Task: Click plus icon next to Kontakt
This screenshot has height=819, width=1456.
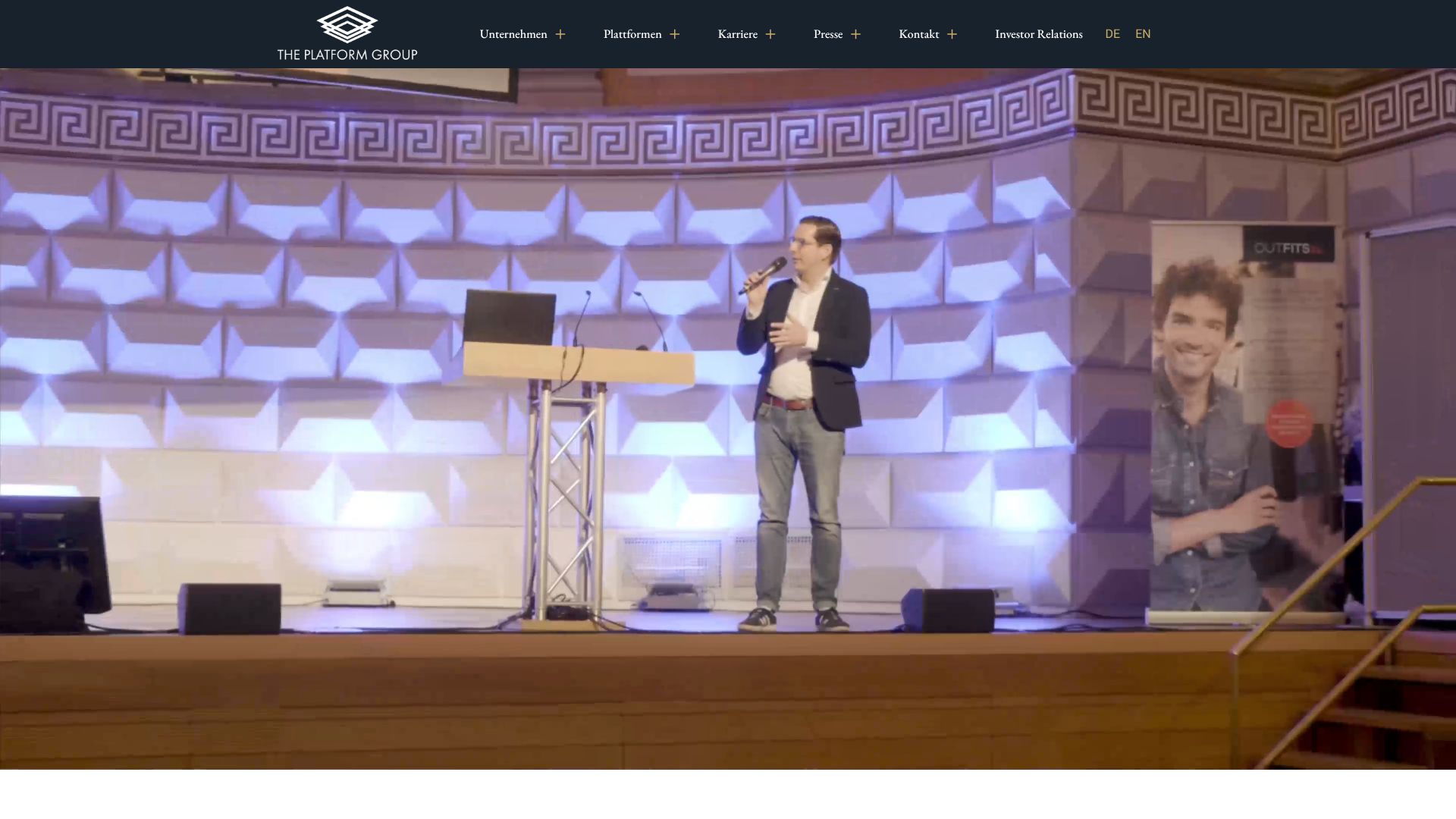Action: pyautogui.click(x=952, y=34)
